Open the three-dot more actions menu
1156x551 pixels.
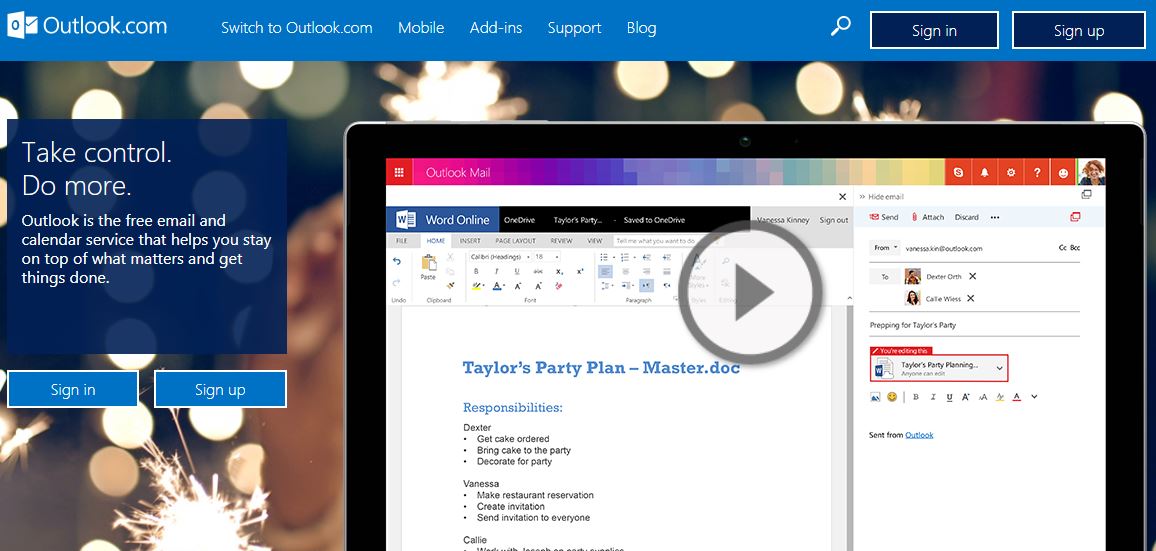[x=995, y=218]
